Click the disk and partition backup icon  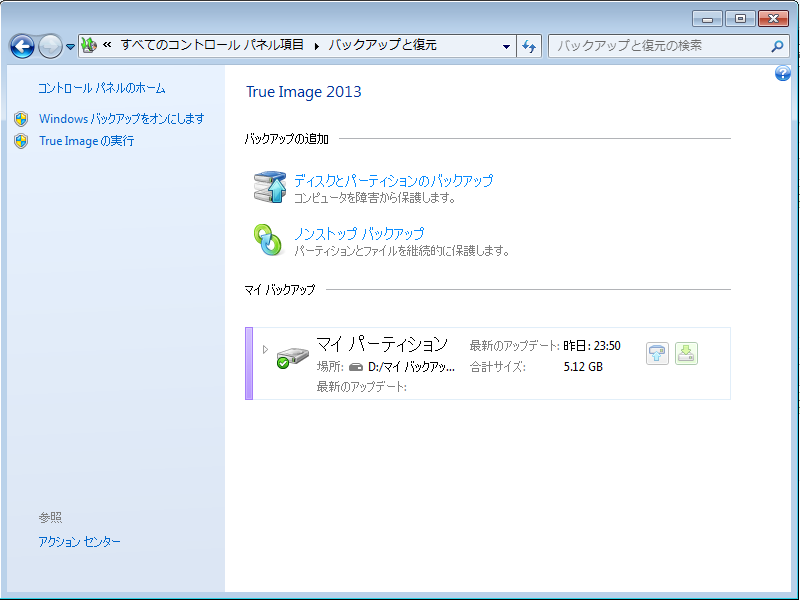click(270, 187)
